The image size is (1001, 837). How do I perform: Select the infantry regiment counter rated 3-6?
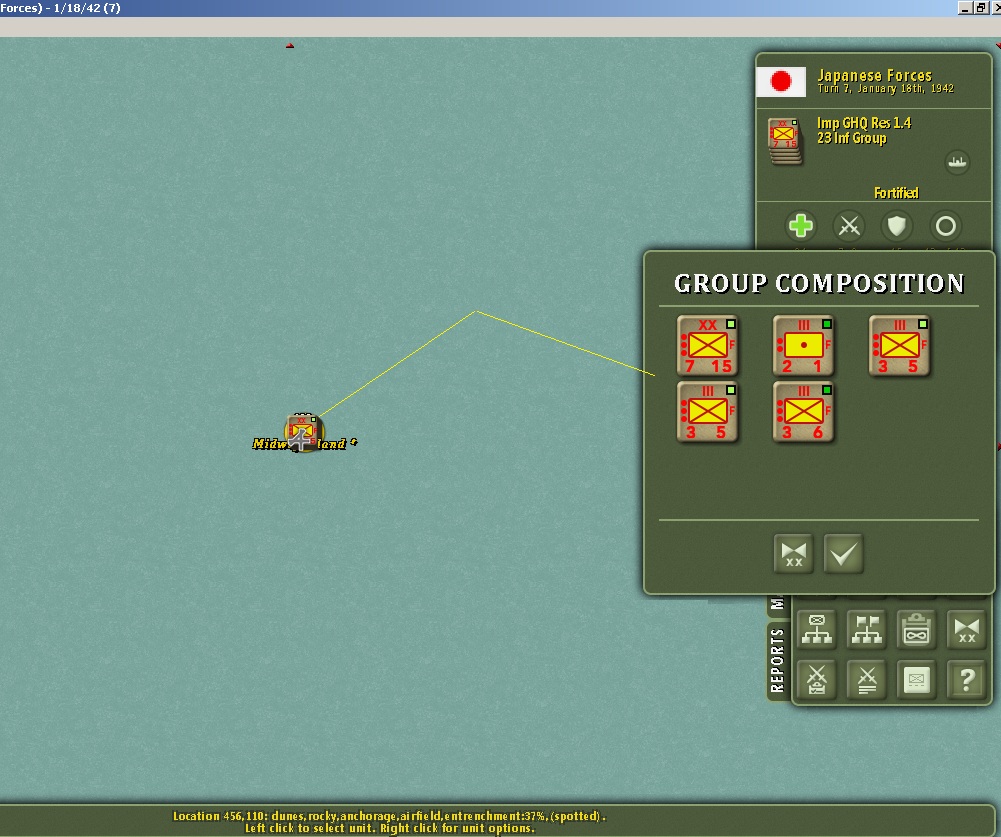point(803,412)
